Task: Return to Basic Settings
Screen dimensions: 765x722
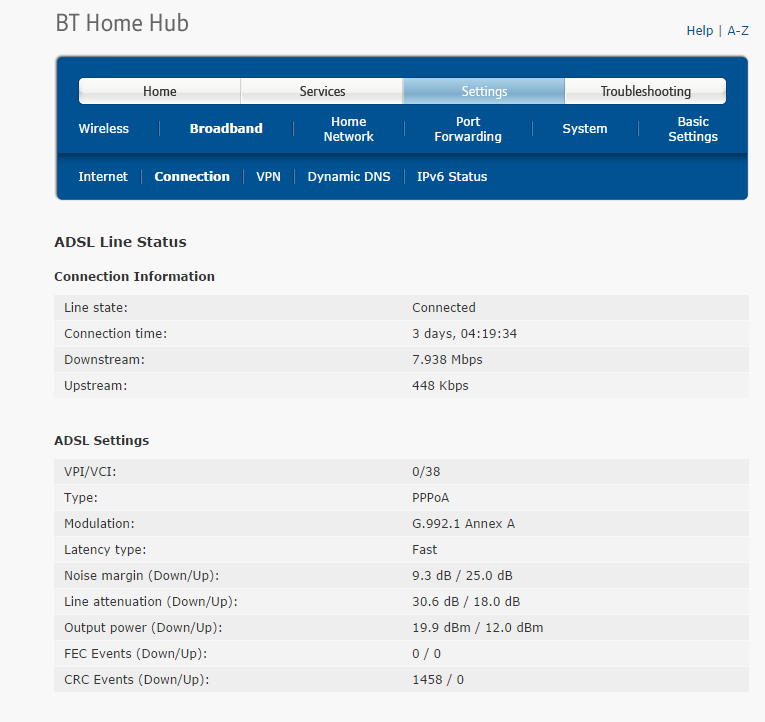Action: [693, 129]
